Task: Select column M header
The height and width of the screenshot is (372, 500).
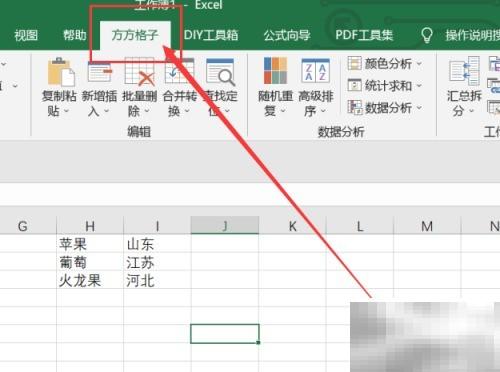Action: (x=427, y=226)
